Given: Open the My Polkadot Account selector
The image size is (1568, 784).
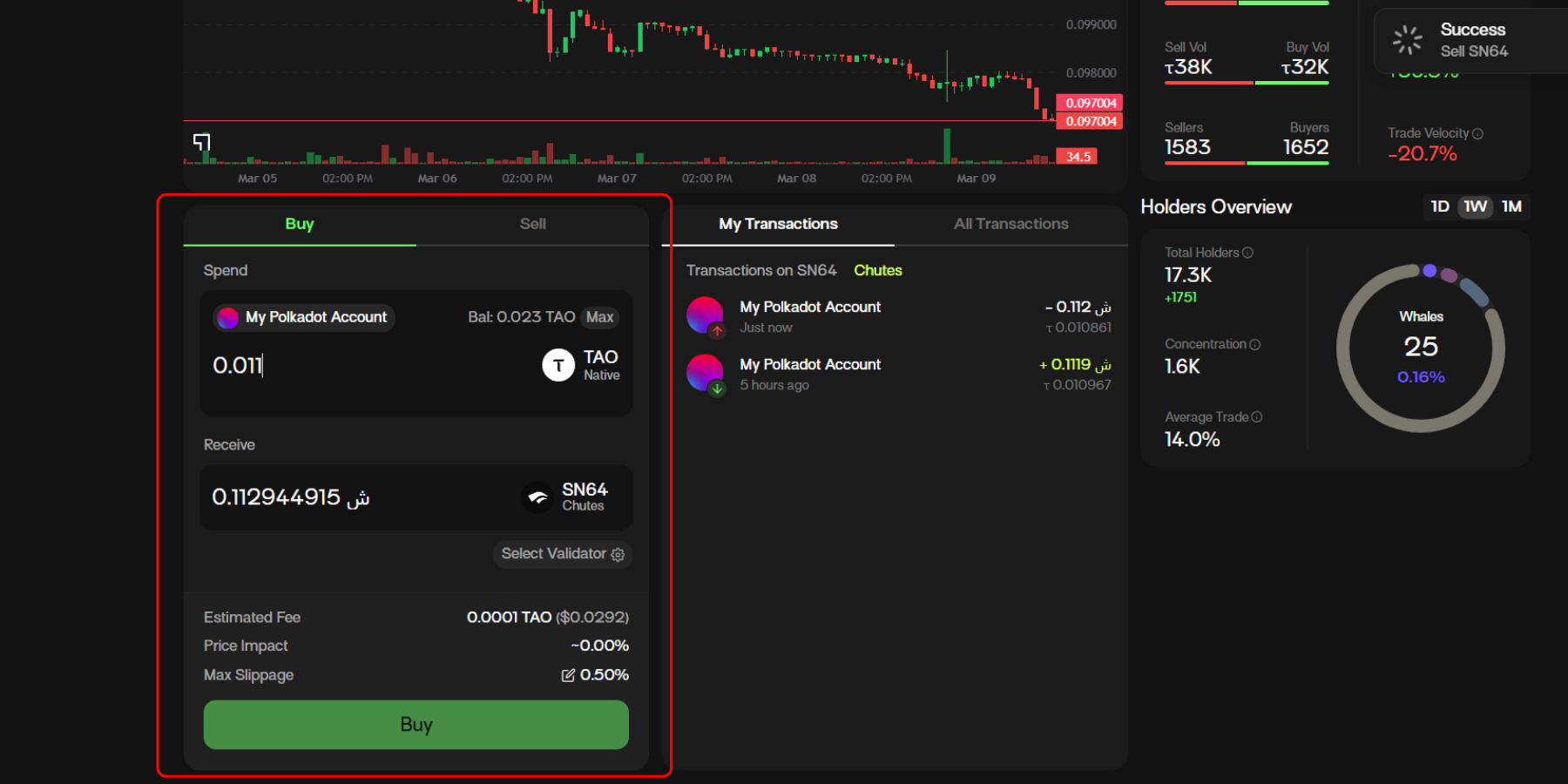Looking at the screenshot, I should (x=304, y=317).
